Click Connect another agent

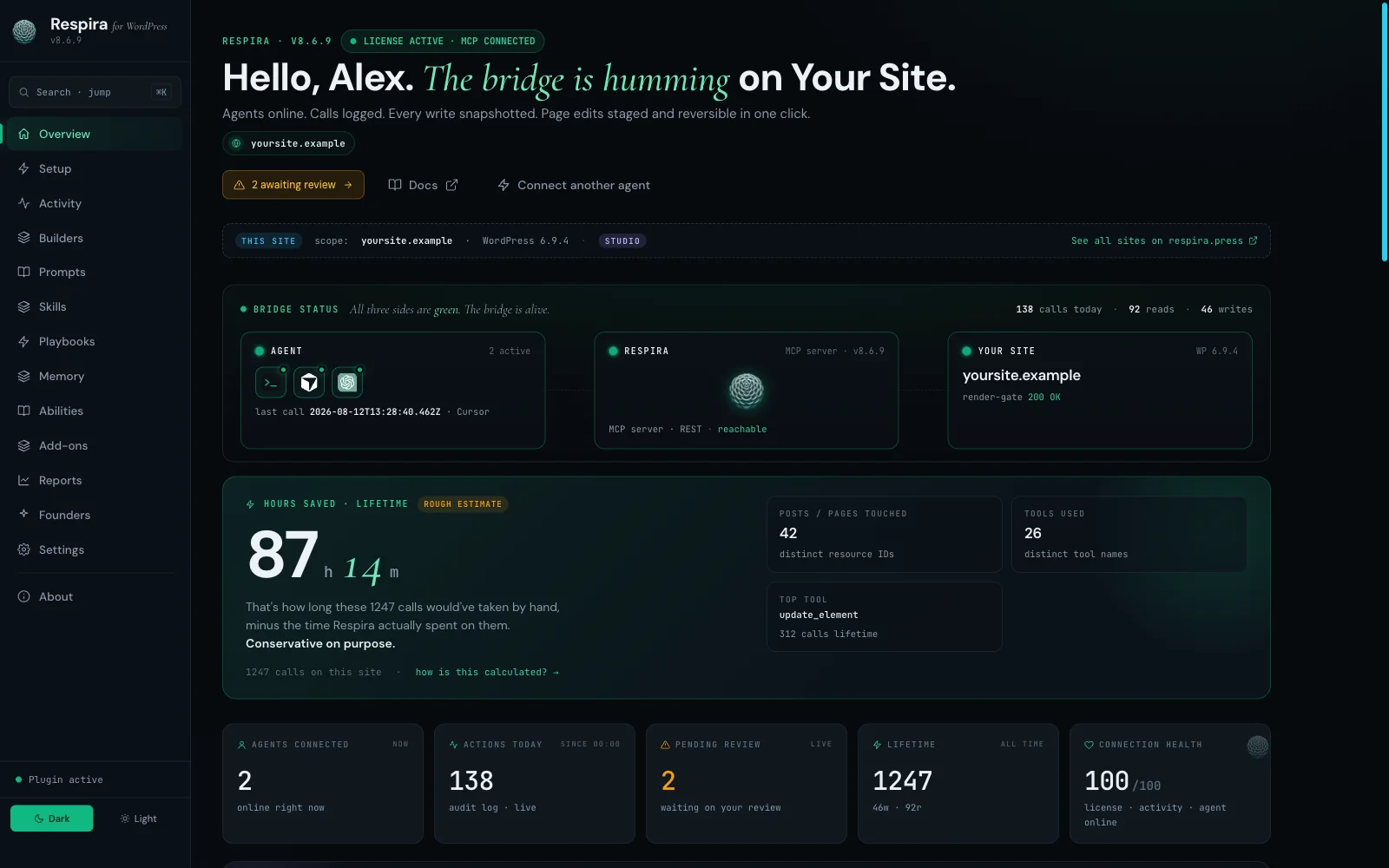(x=574, y=185)
